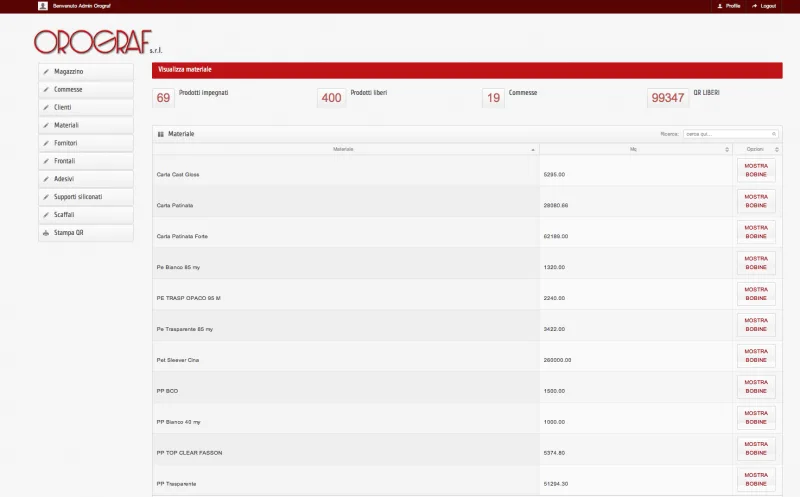Open the Profile link in top bar
Viewport: 800px width, 497px height.
729,6
